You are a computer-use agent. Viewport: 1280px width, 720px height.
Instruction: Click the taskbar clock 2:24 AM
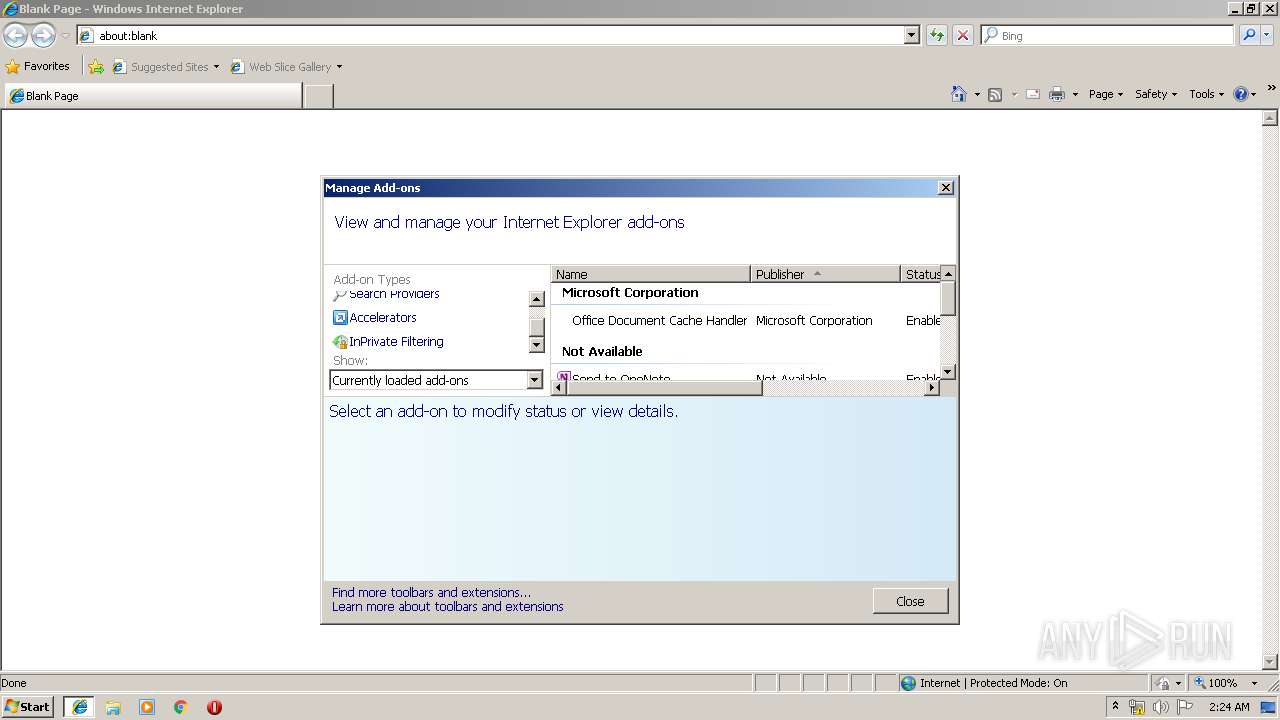(1229, 707)
